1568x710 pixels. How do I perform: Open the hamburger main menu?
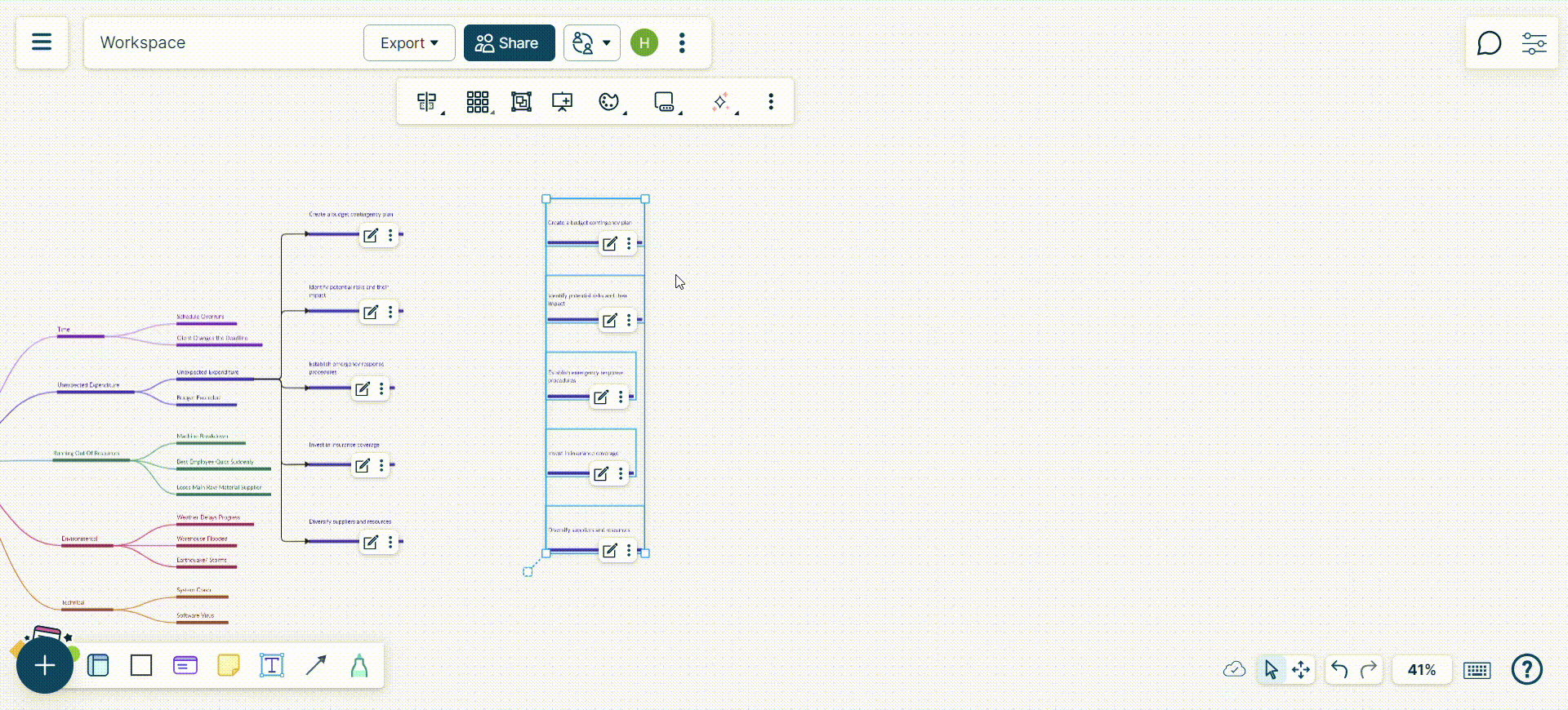click(x=42, y=42)
